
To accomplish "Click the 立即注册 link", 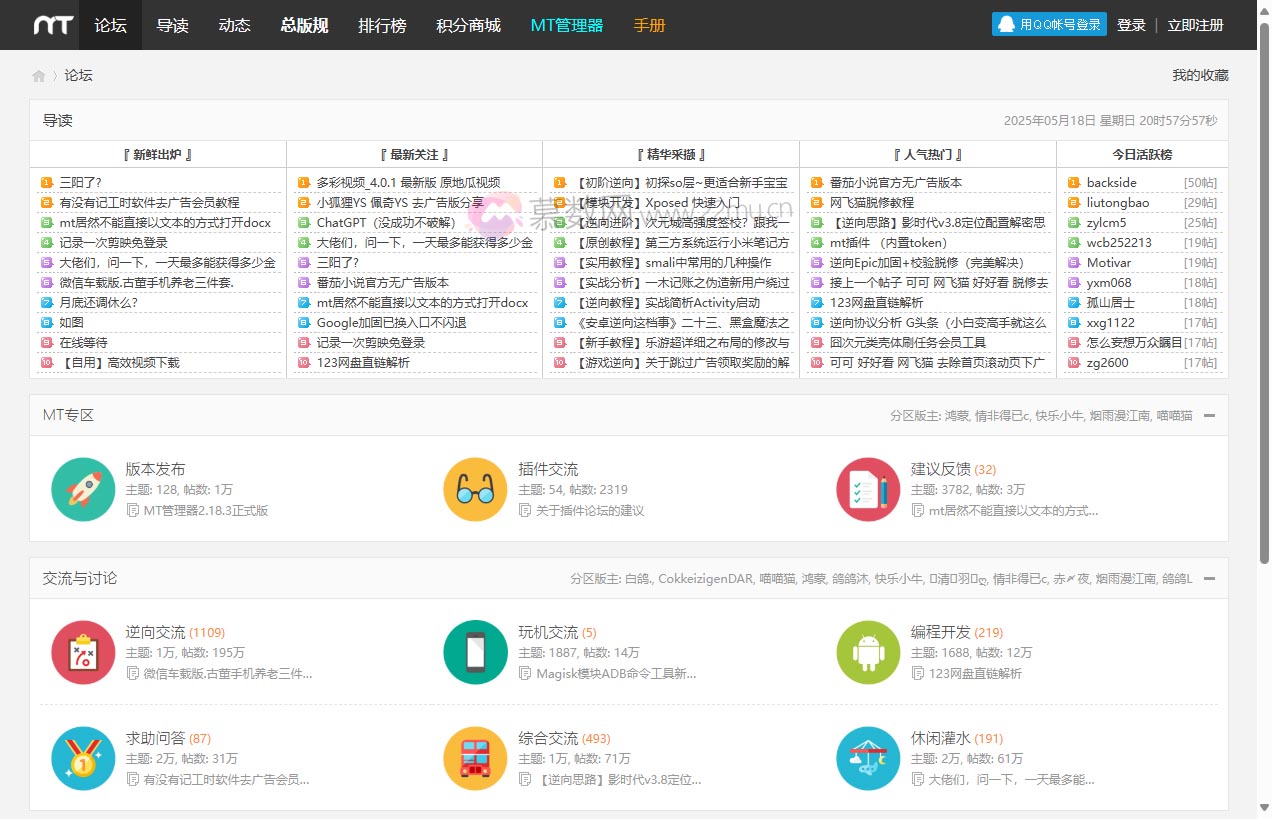I will pyautogui.click(x=1195, y=25).
